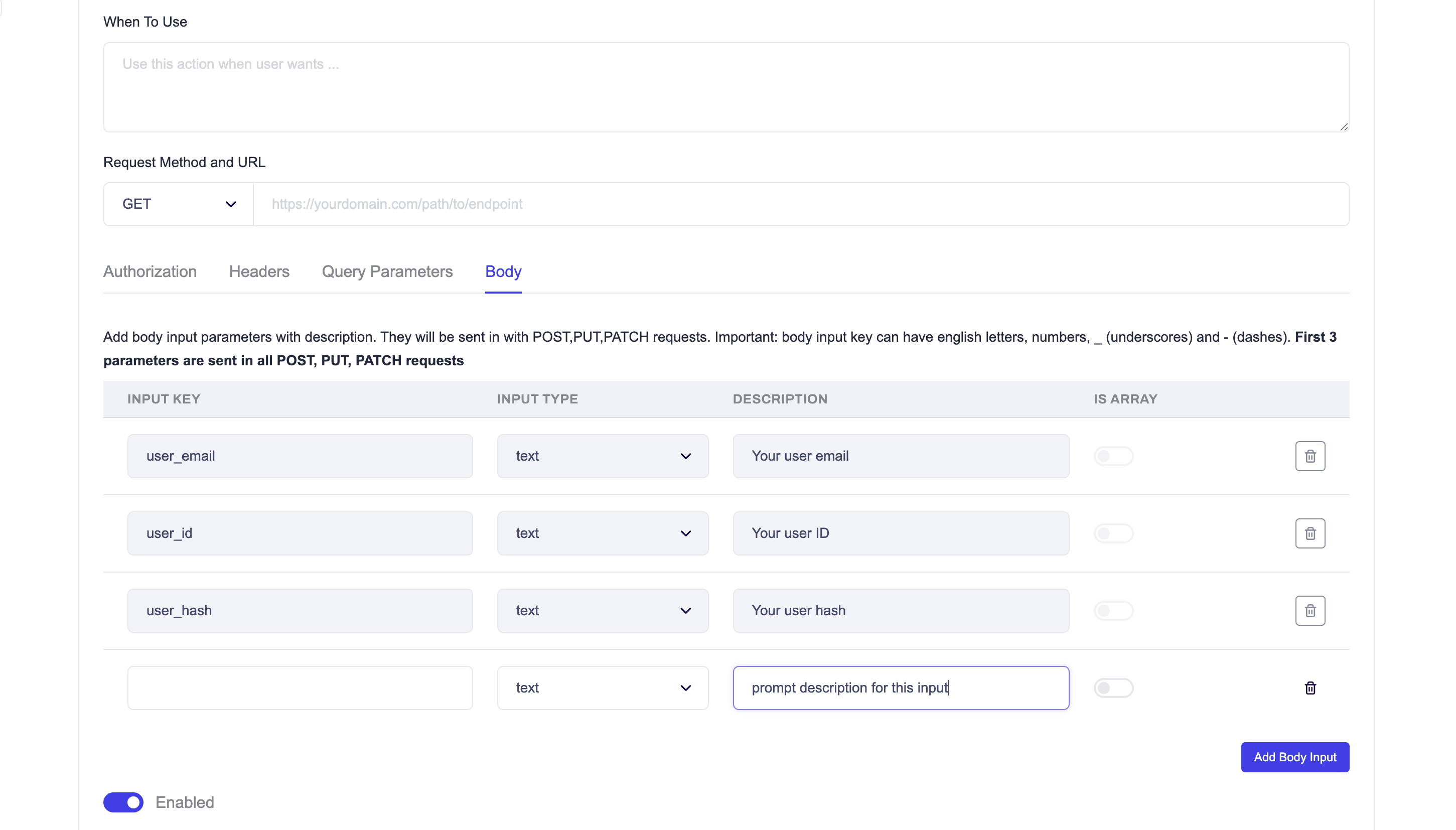Delete the user_hash body input row
1456x830 pixels.
tap(1309, 610)
